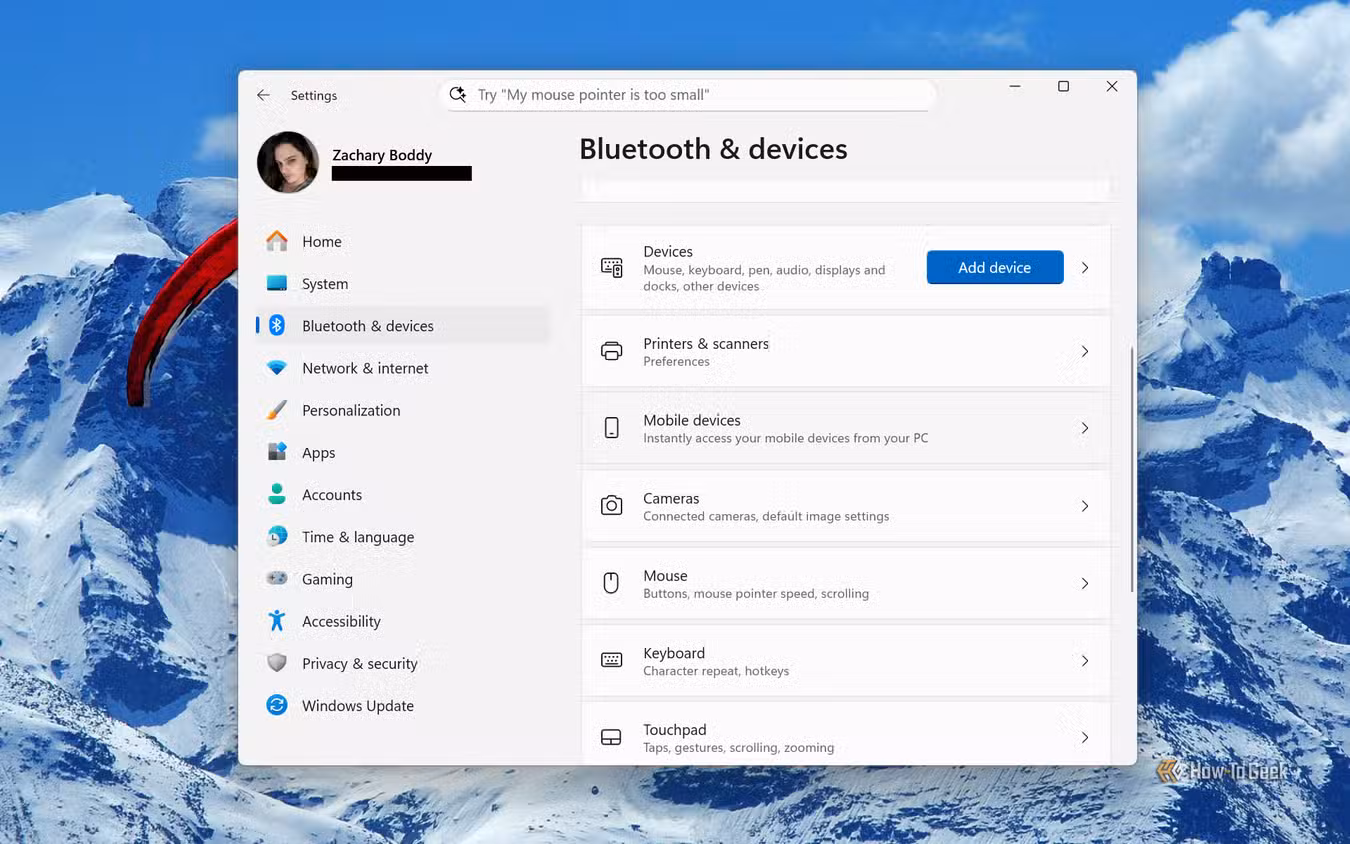Open Windows Update page
Viewport: 1350px width, 844px height.
pos(402,705)
